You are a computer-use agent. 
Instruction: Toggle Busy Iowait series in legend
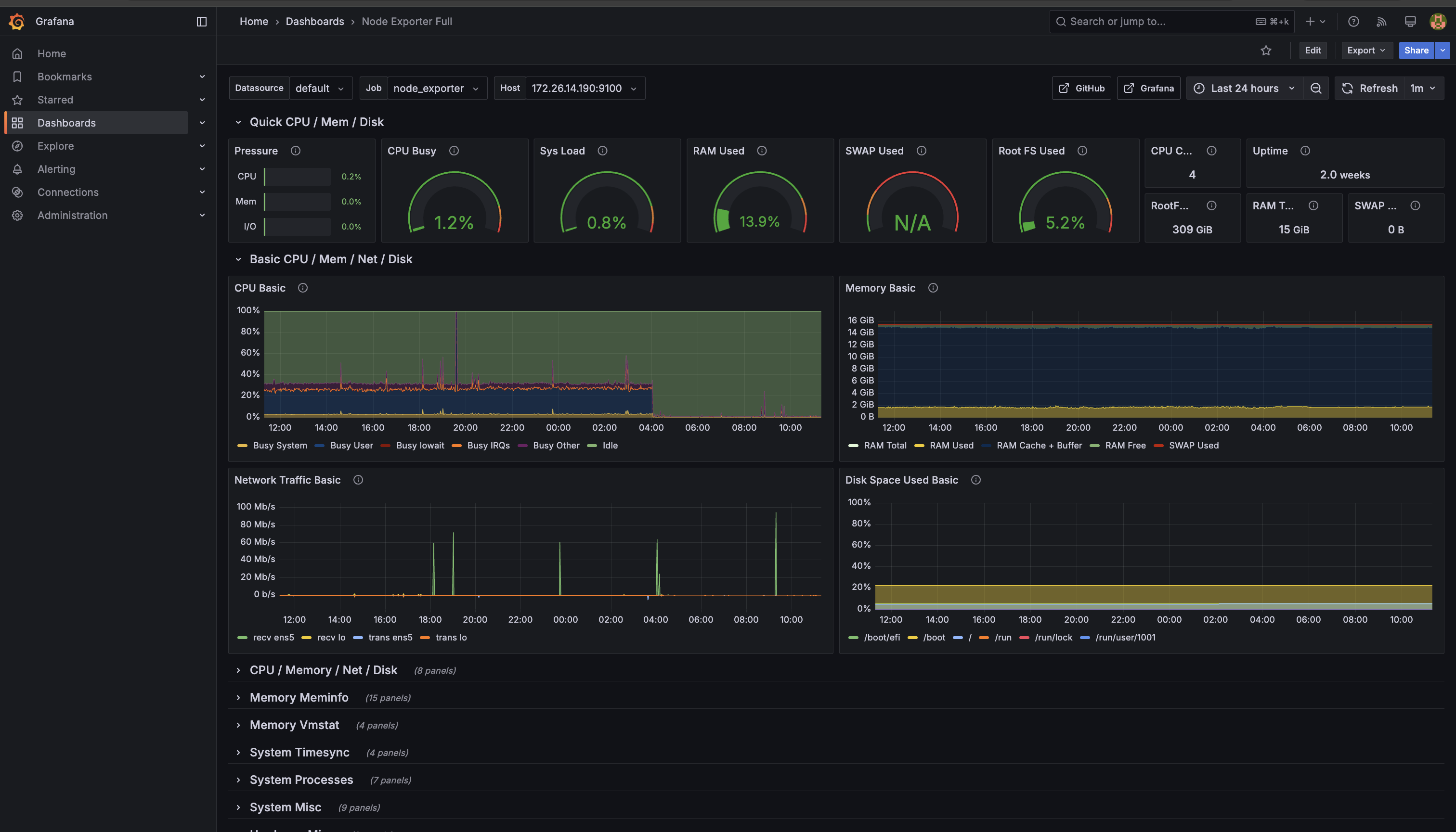420,446
